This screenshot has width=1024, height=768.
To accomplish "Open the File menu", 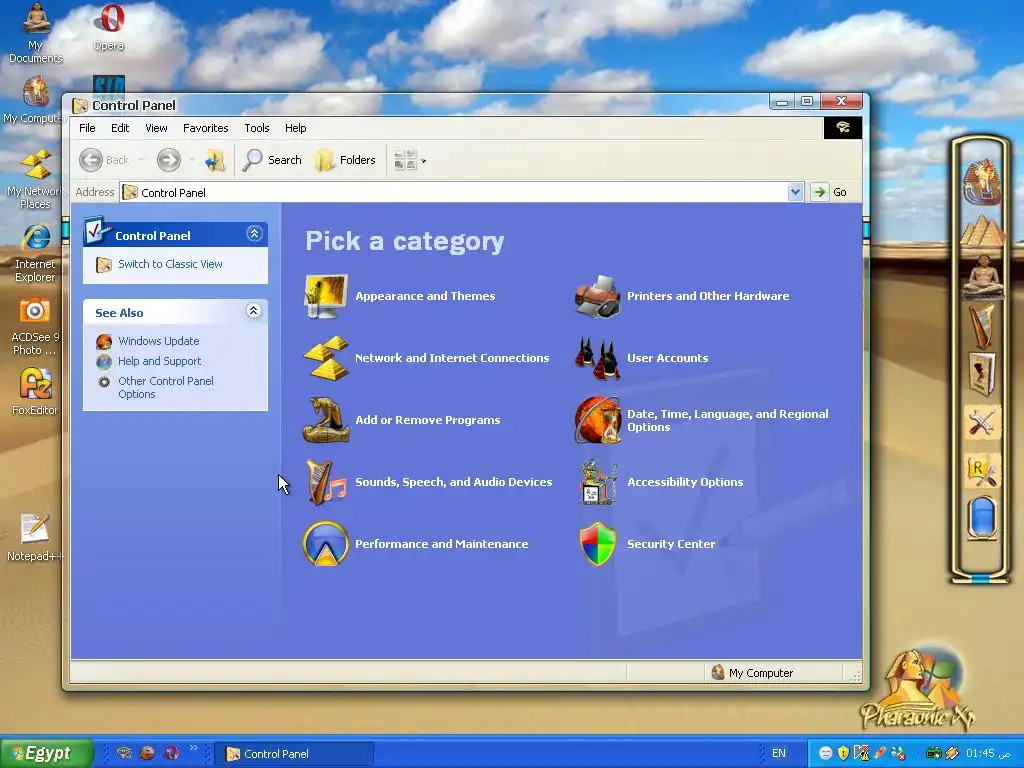I will (x=87, y=128).
